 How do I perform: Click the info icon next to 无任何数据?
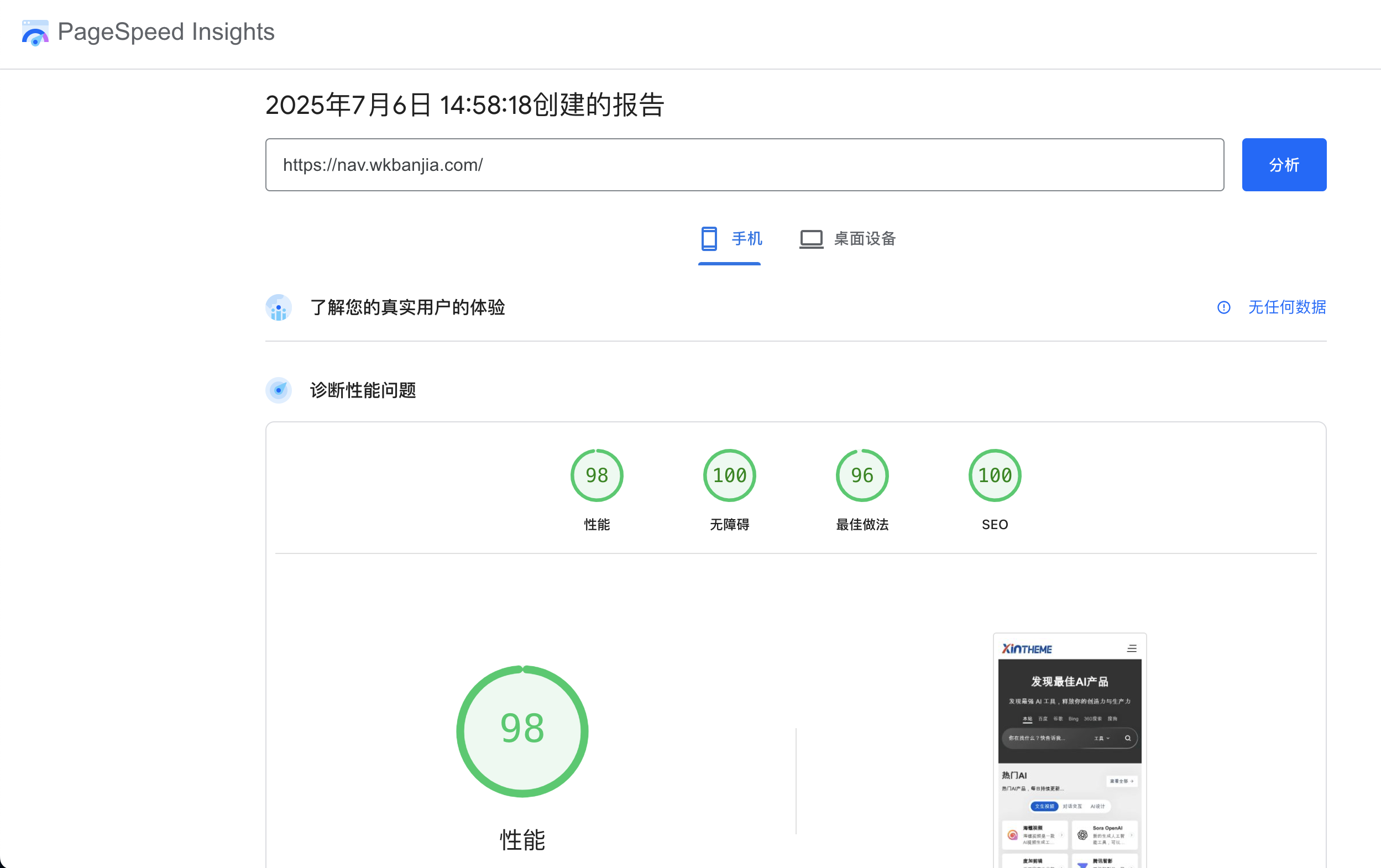pyautogui.click(x=1223, y=307)
